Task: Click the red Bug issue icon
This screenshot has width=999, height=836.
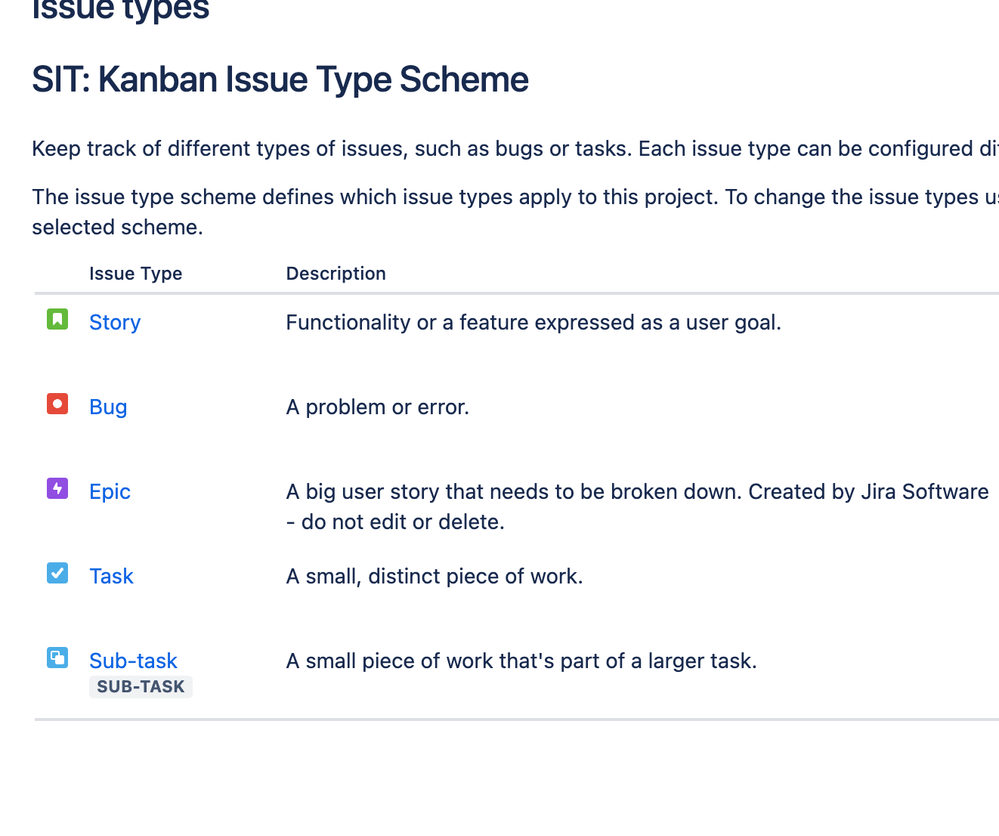Action: point(57,404)
